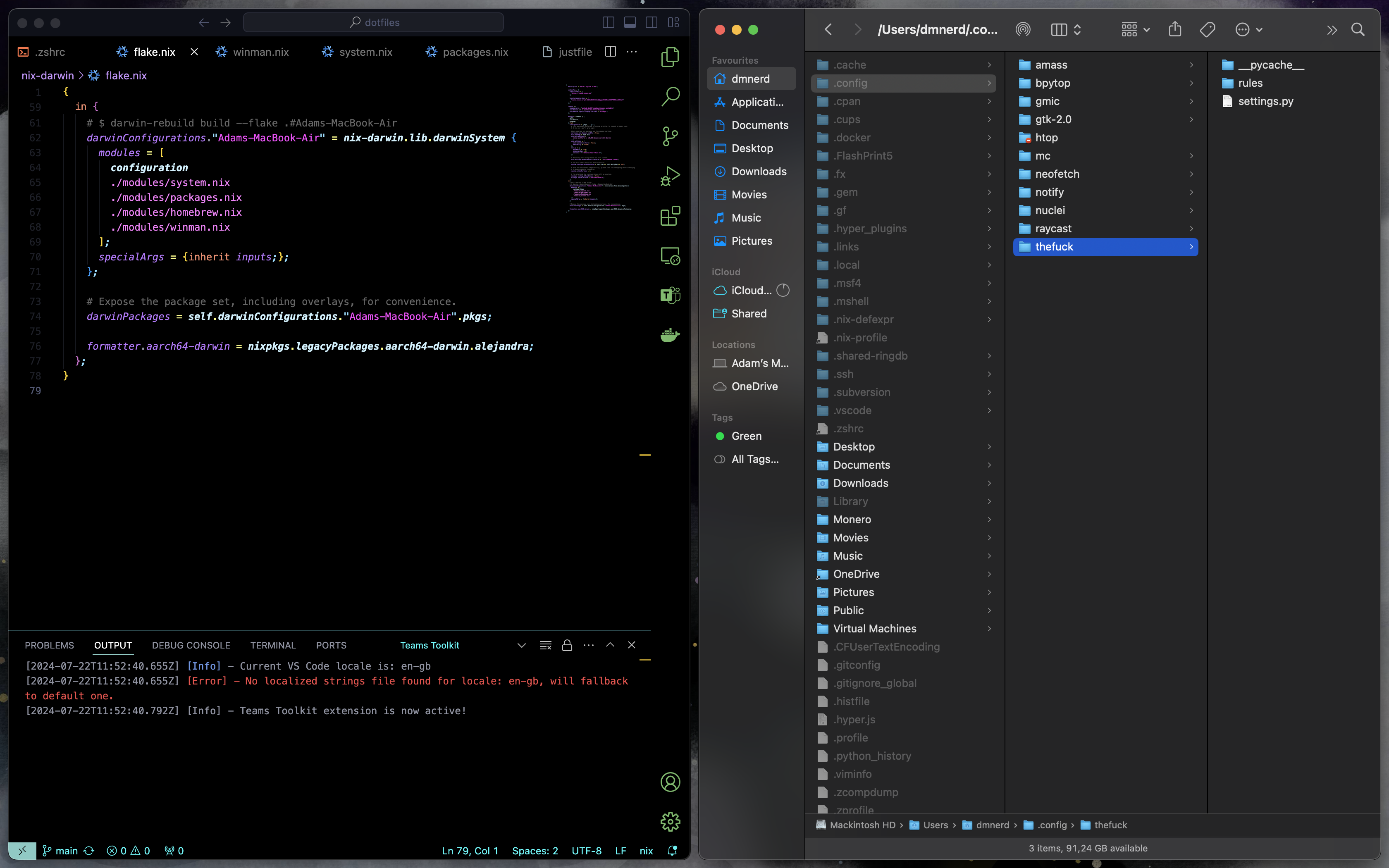Screen dimensions: 1389x868
Task: Open the Source Control view
Action: tap(670, 136)
